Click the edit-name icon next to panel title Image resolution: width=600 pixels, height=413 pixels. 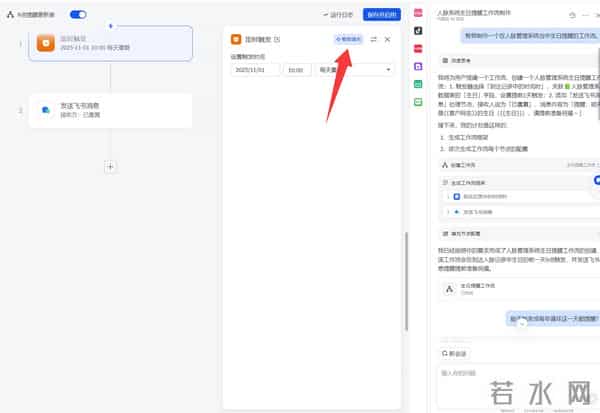[277, 39]
